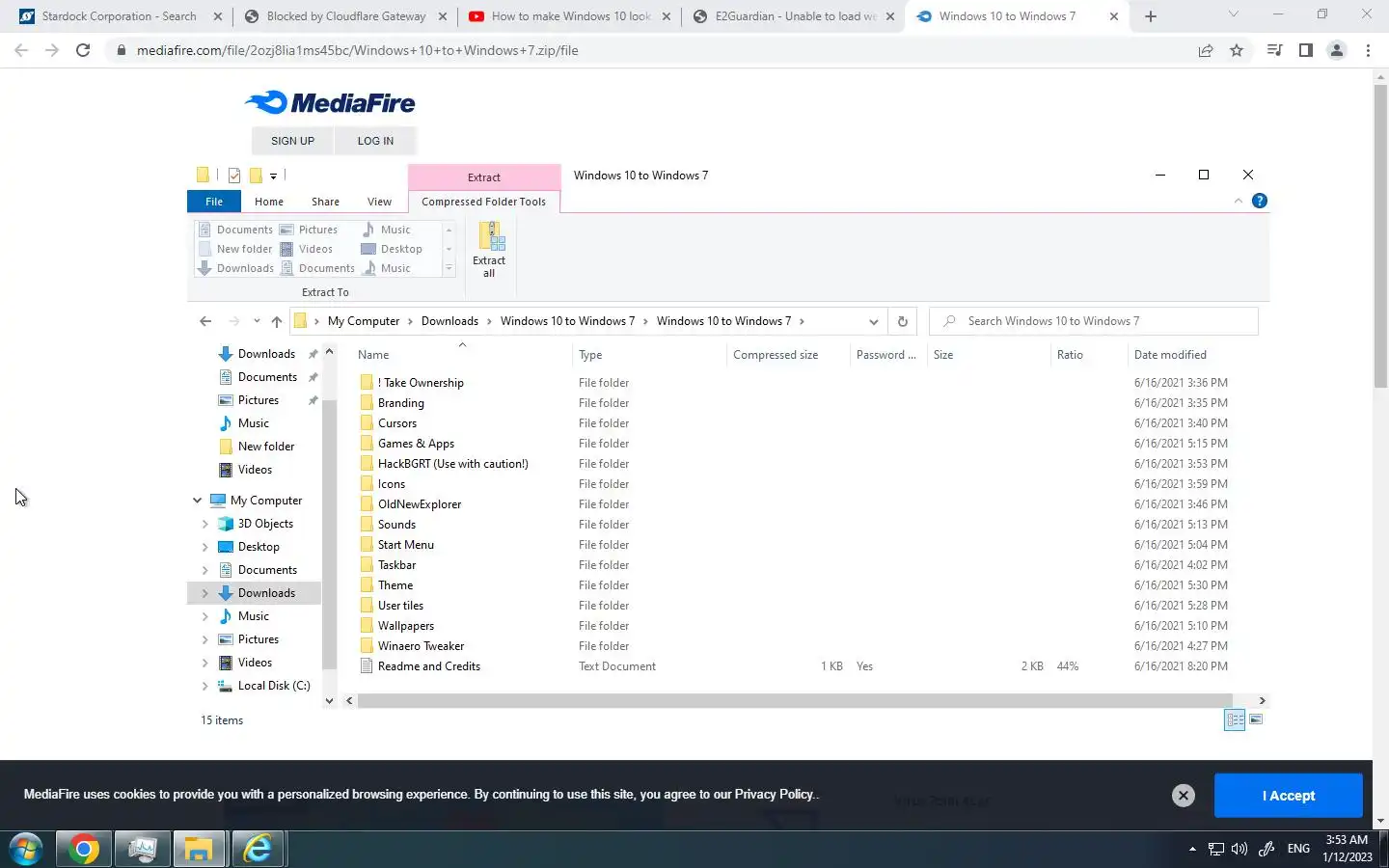The width and height of the screenshot is (1389, 868).
Task: Sort by Compressed size column header
Action: point(787,355)
